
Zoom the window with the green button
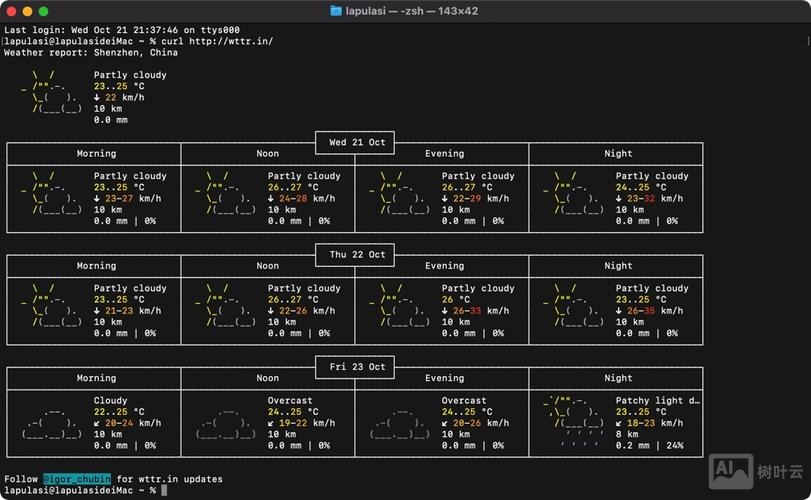click(44, 11)
